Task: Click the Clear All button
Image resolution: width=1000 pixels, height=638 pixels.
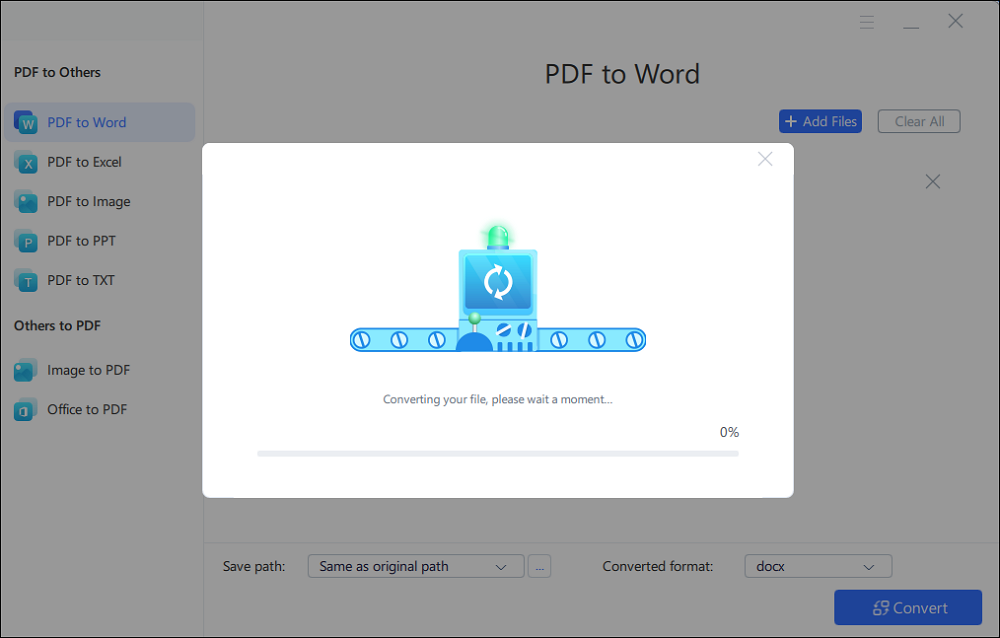Action: coord(918,120)
